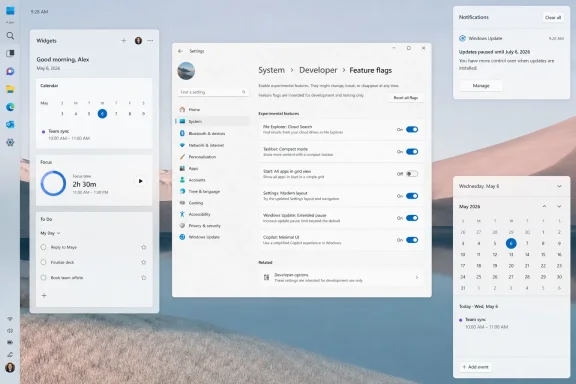Go to next month with the down chevron
This screenshot has height=384, width=576.
click(559, 207)
